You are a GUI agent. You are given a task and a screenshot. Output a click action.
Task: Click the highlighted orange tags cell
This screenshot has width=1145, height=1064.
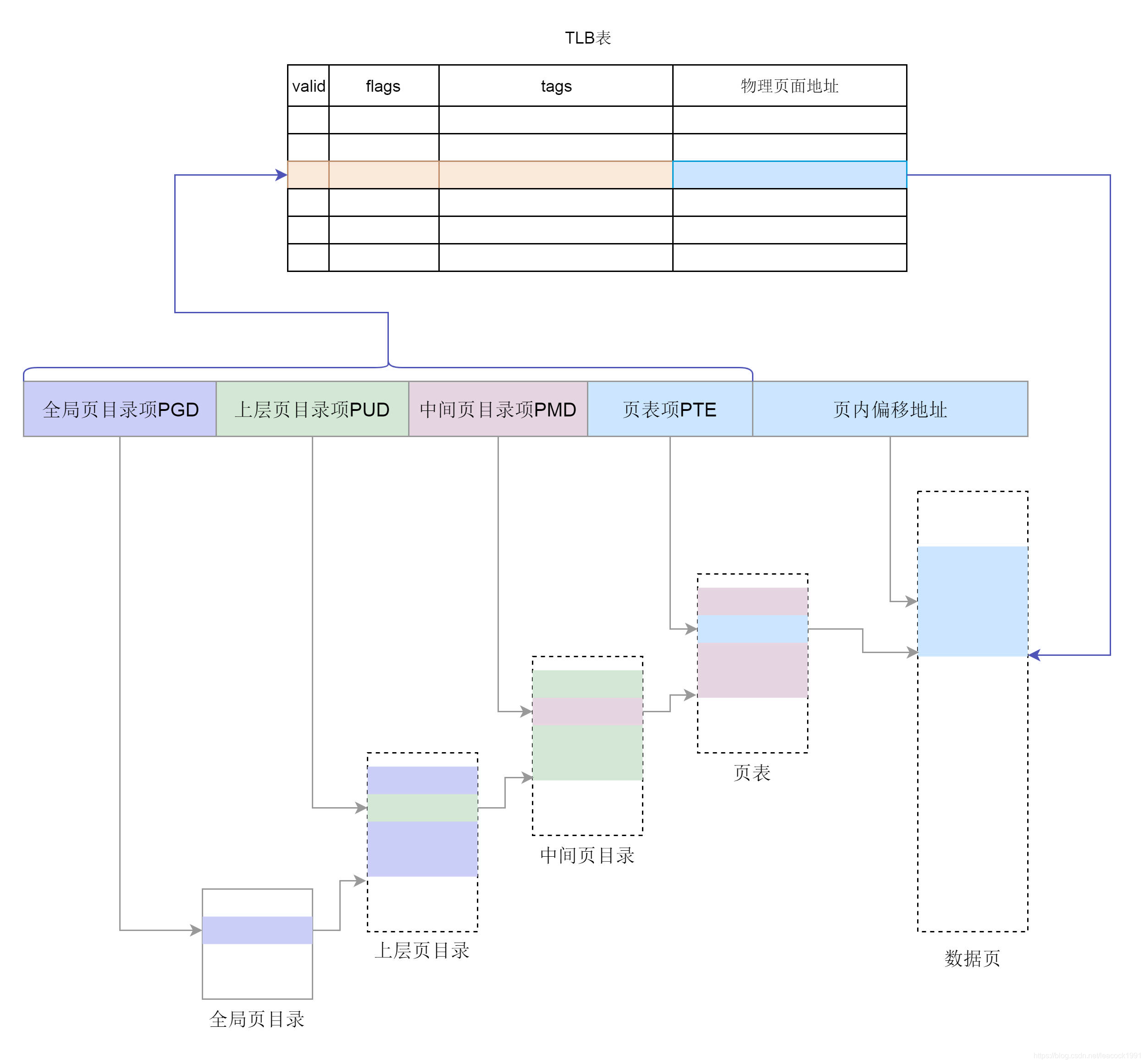(x=556, y=175)
